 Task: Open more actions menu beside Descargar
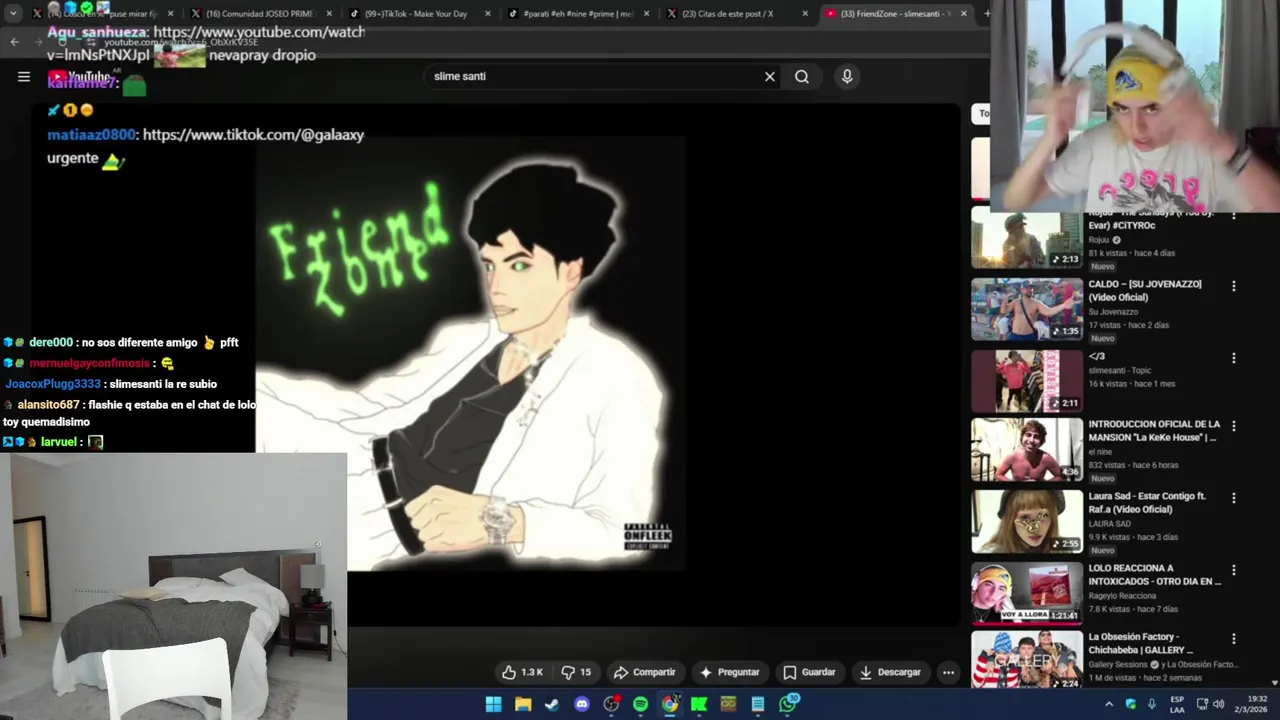point(948,672)
